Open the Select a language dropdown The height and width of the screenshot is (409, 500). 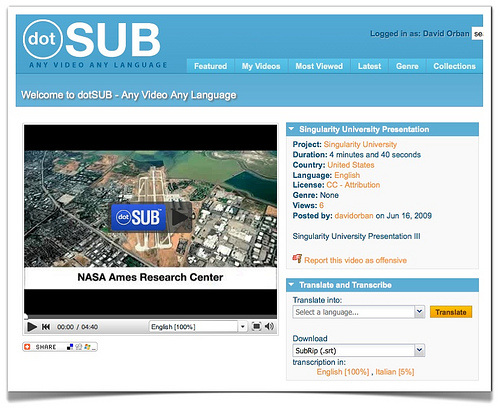pos(419,312)
